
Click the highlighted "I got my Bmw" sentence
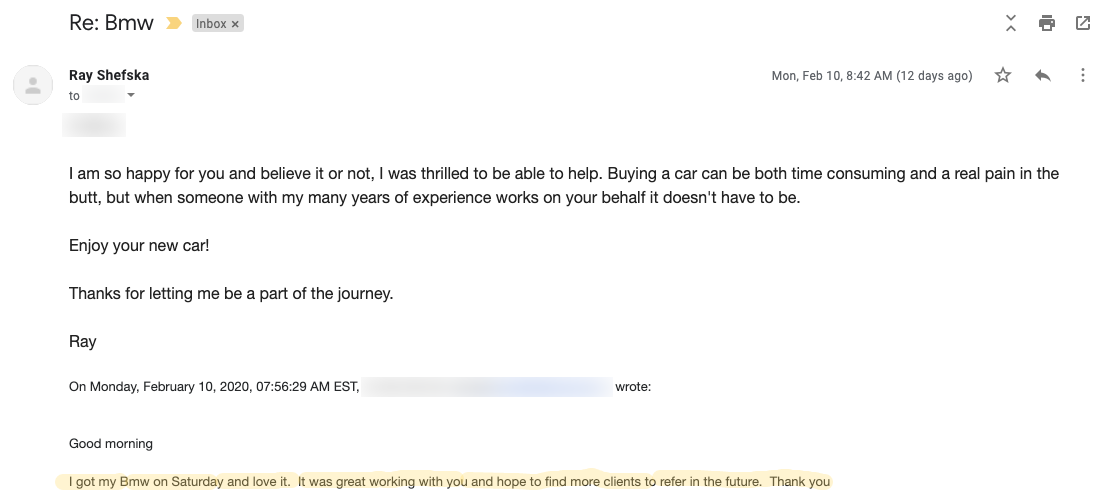pos(449,482)
